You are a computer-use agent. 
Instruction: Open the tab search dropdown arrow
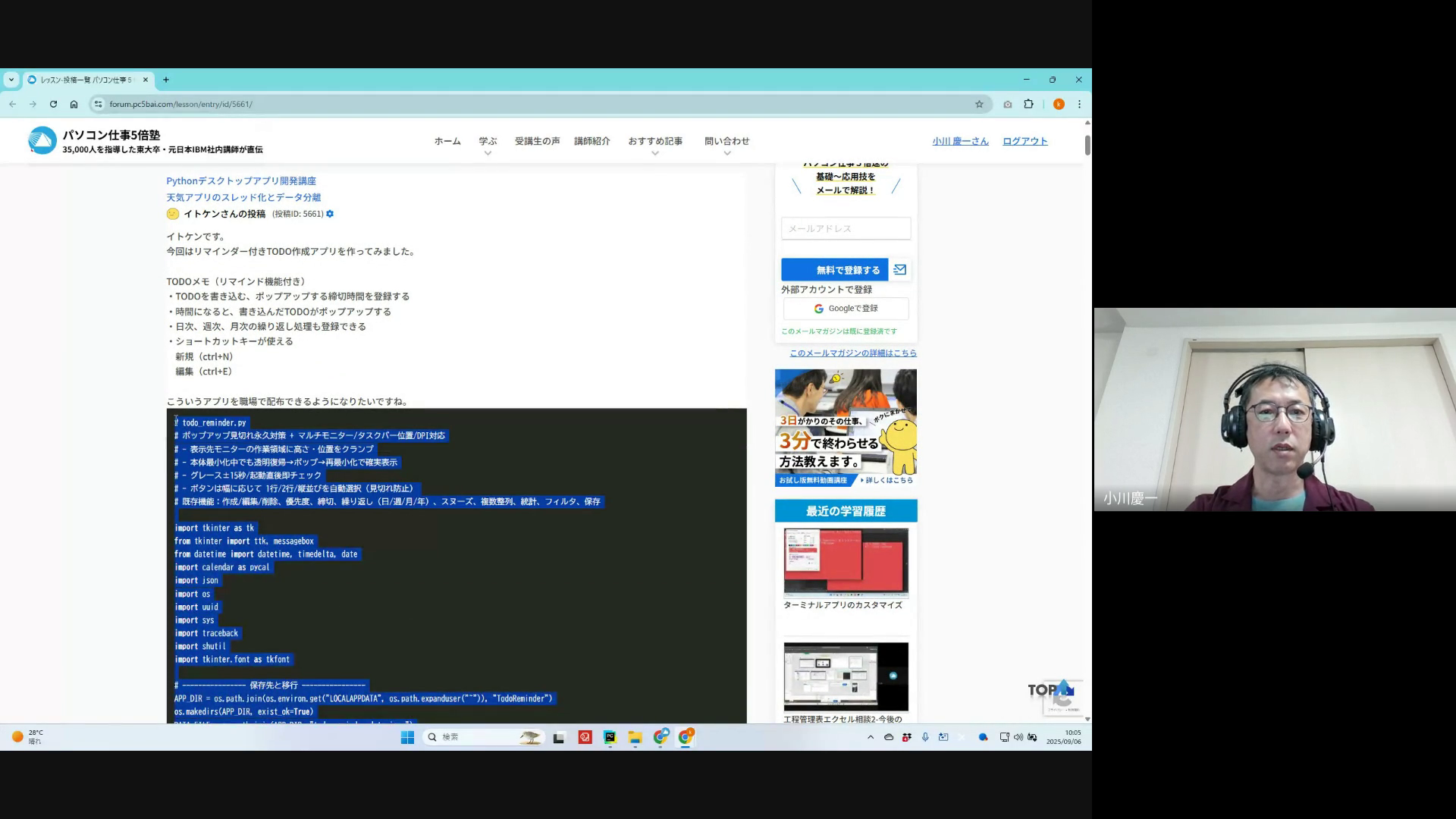pyautogui.click(x=11, y=80)
